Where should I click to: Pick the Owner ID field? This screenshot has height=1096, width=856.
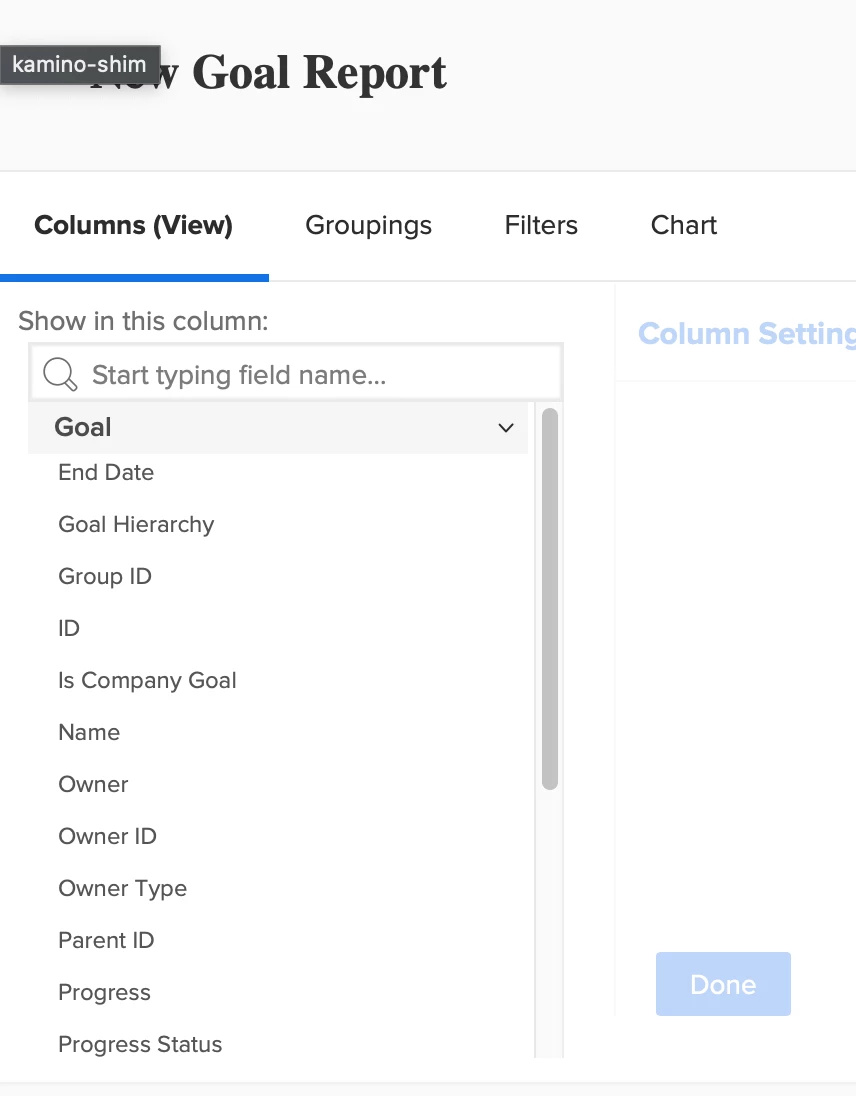(107, 837)
